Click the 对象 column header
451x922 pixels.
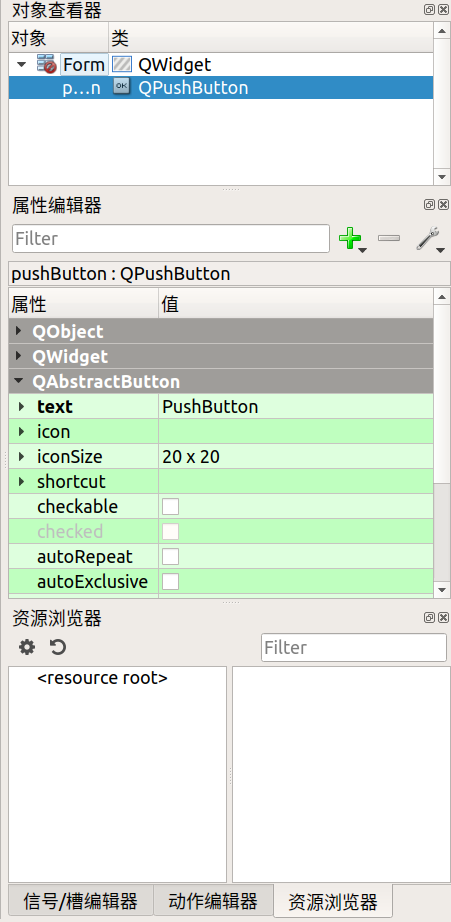59,38
